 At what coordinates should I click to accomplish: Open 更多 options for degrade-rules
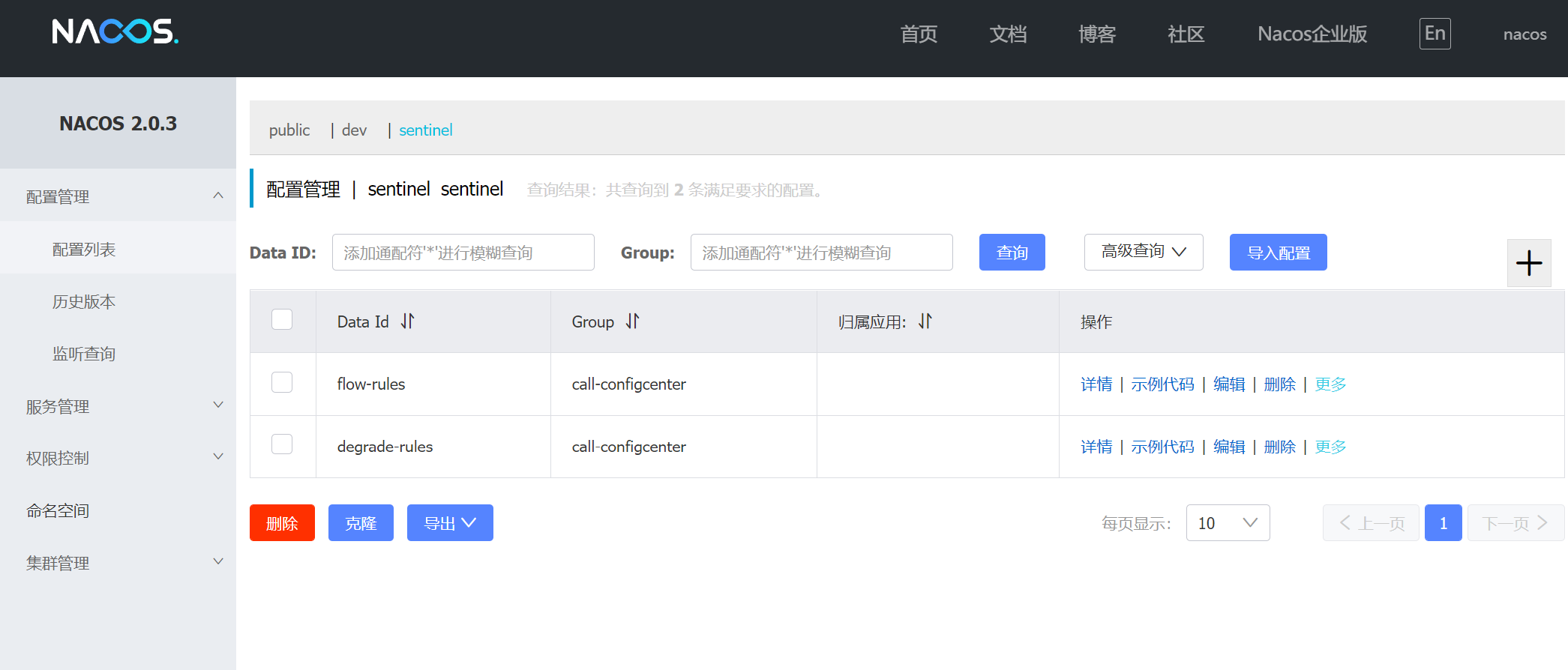click(1330, 447)
